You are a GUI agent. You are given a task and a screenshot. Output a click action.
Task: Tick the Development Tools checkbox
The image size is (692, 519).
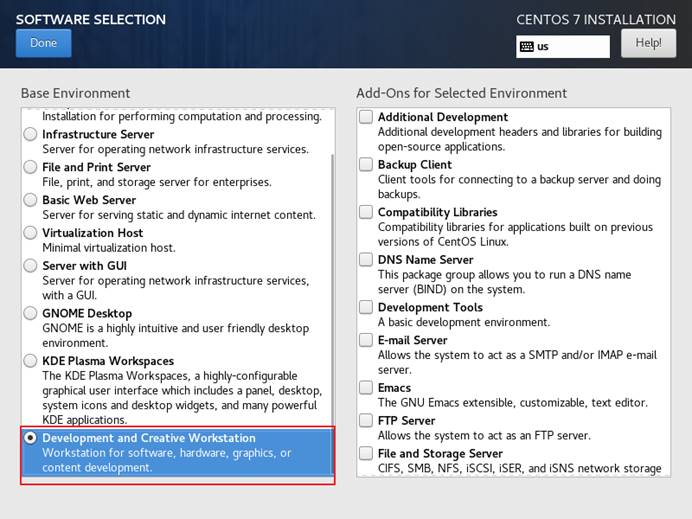366,307
